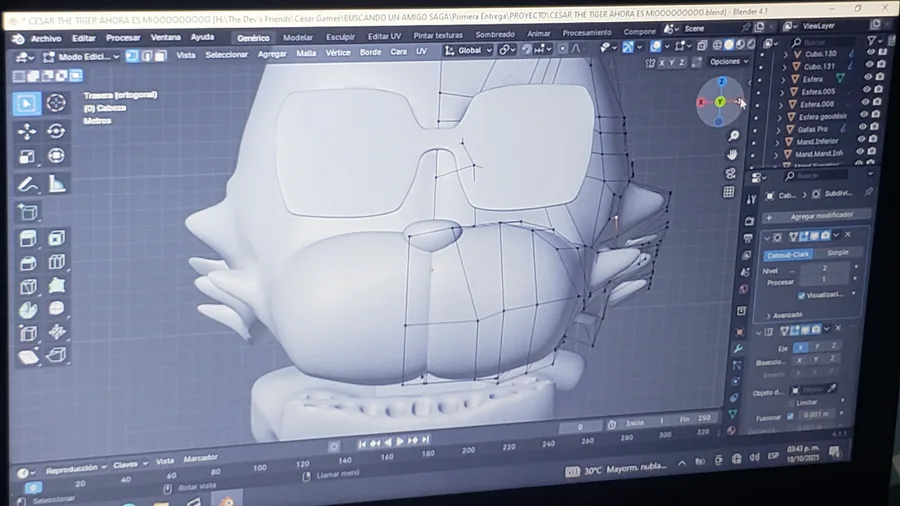Select the Edge Slide tool

pos(28,333)
